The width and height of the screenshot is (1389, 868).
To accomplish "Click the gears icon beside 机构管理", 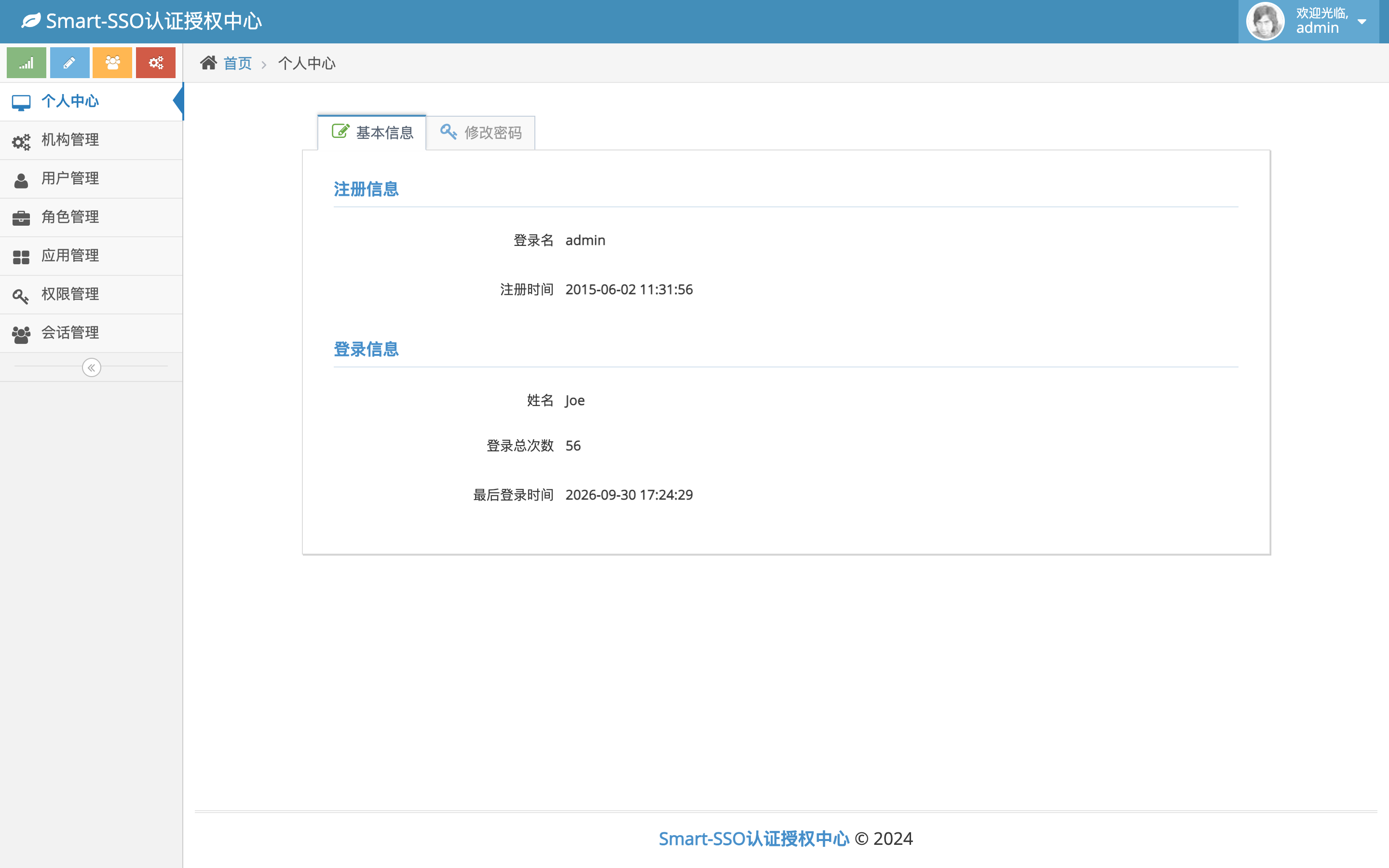I will pyautogui.click(x=21, y=141).
